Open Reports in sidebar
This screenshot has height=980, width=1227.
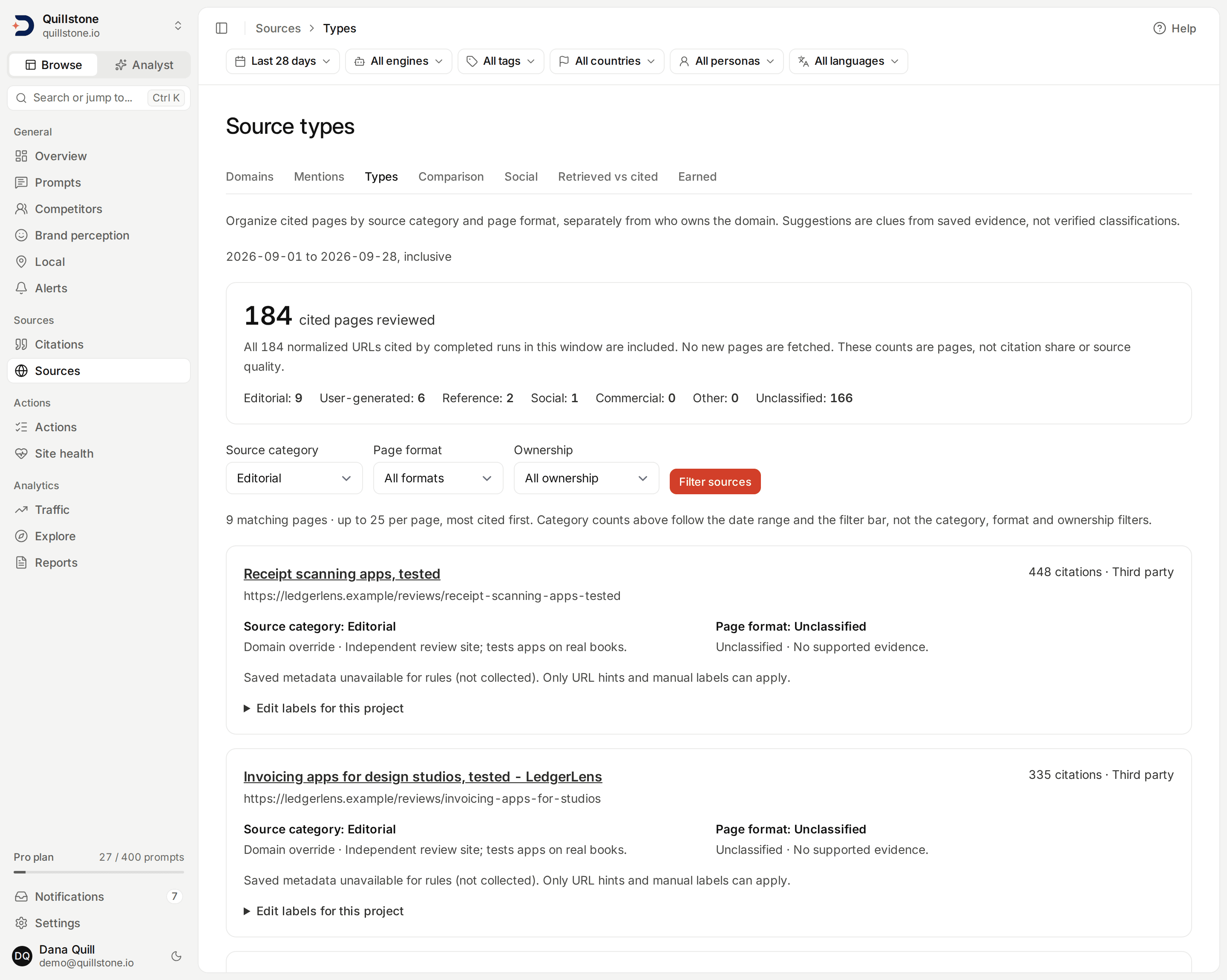(x=99, y=562)
